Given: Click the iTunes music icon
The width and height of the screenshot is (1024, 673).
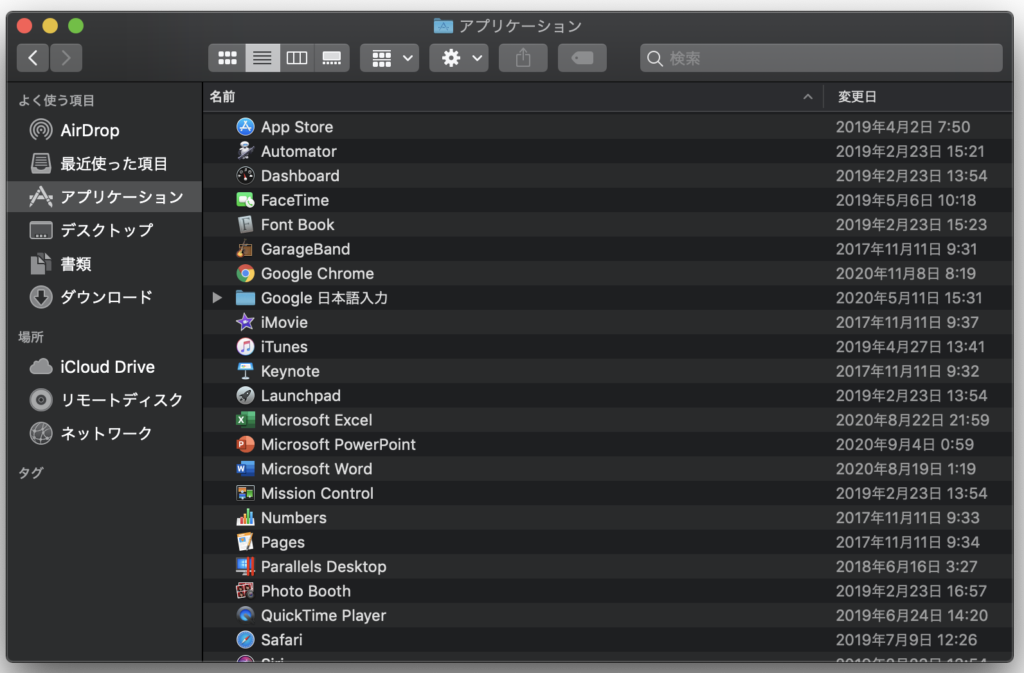Looking at the screenshot, I should (x=245, y=347).
